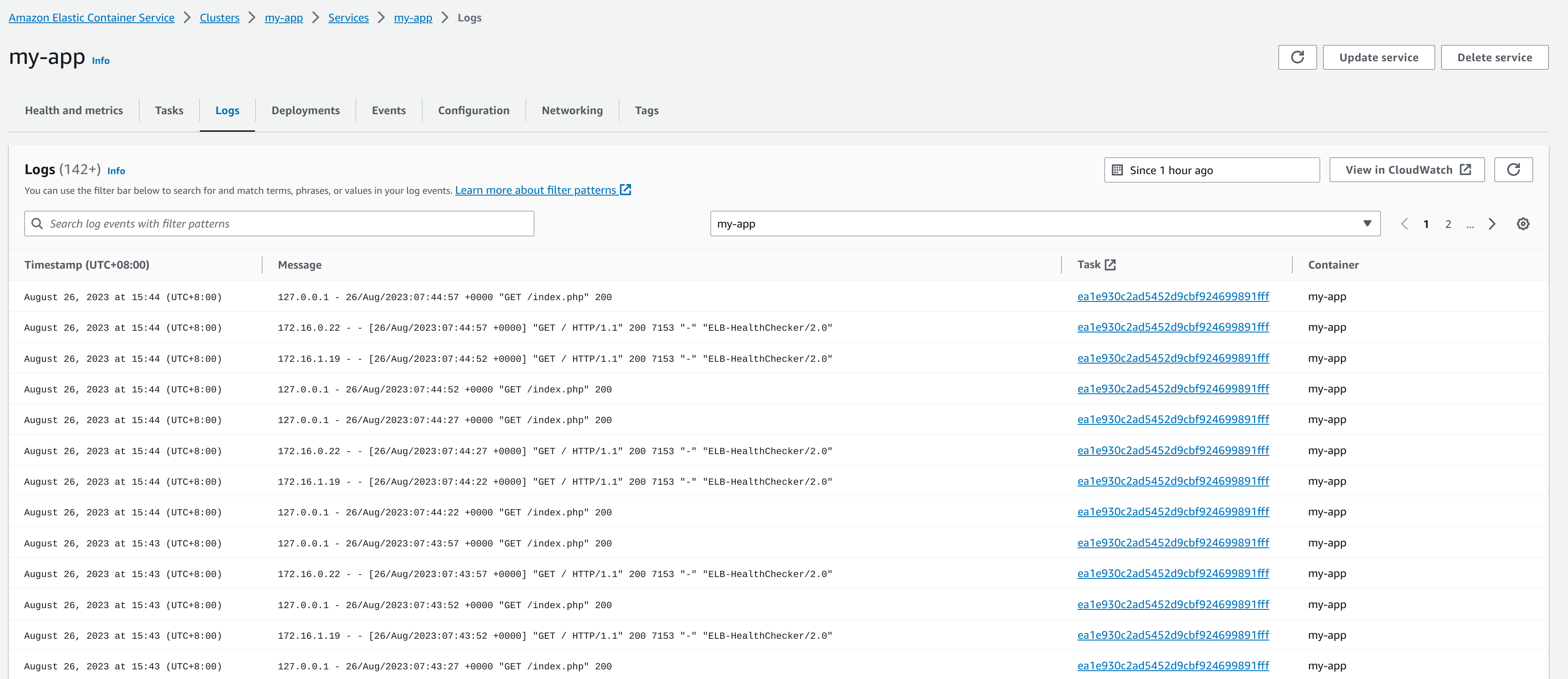Switch to Health and metrics tab
Viewport: 1568px width, 679px height.
click(73, 110)
